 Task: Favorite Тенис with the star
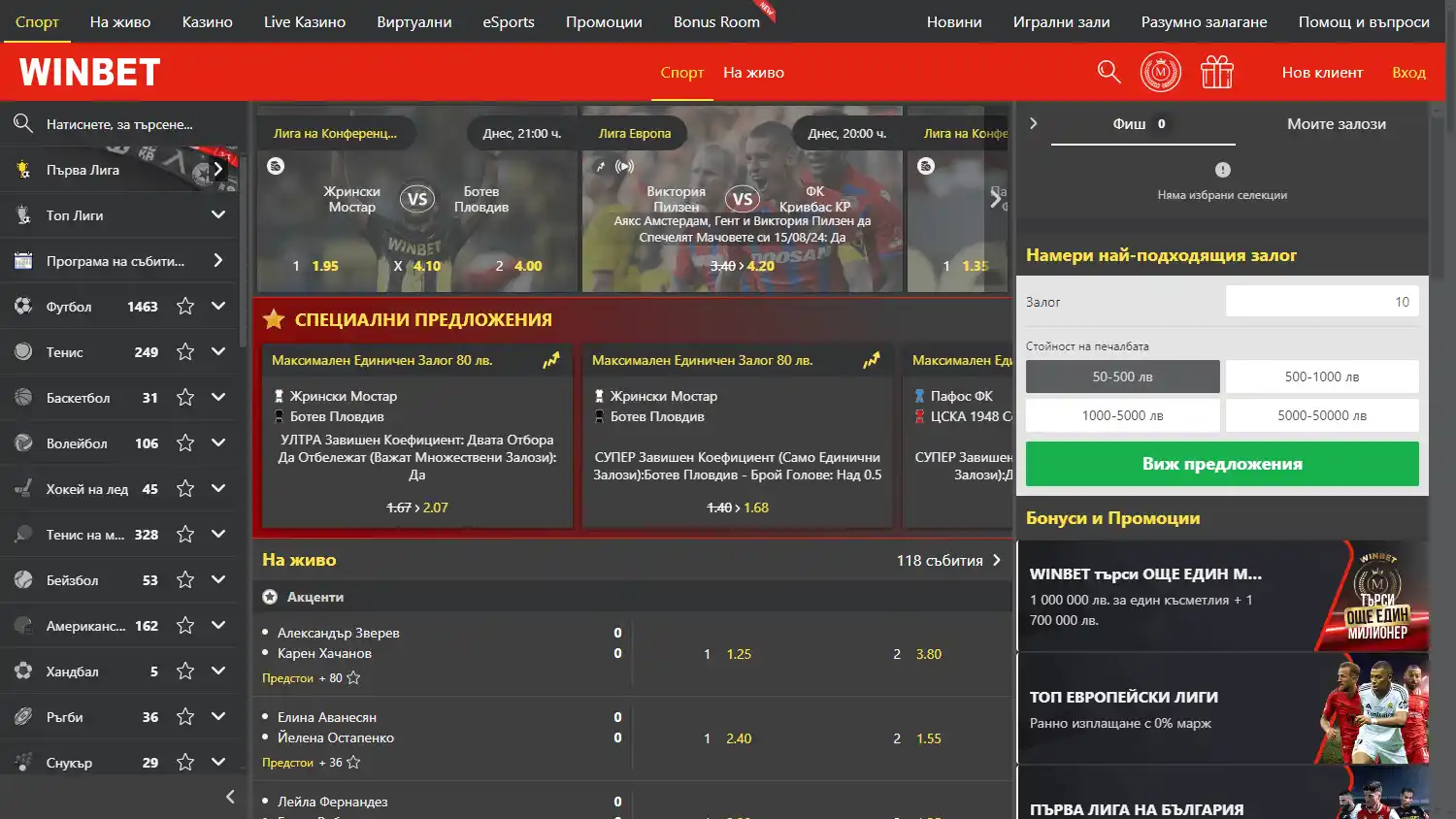pyautogui.click(x=185, y=352)
